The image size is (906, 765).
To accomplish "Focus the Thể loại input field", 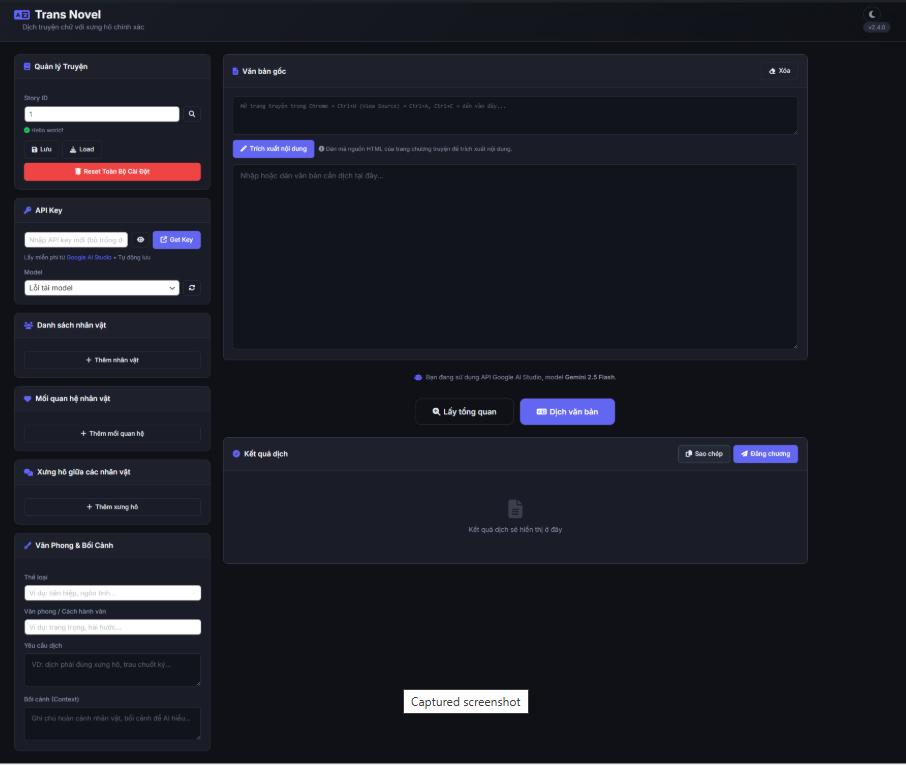I will coord(112,593).
